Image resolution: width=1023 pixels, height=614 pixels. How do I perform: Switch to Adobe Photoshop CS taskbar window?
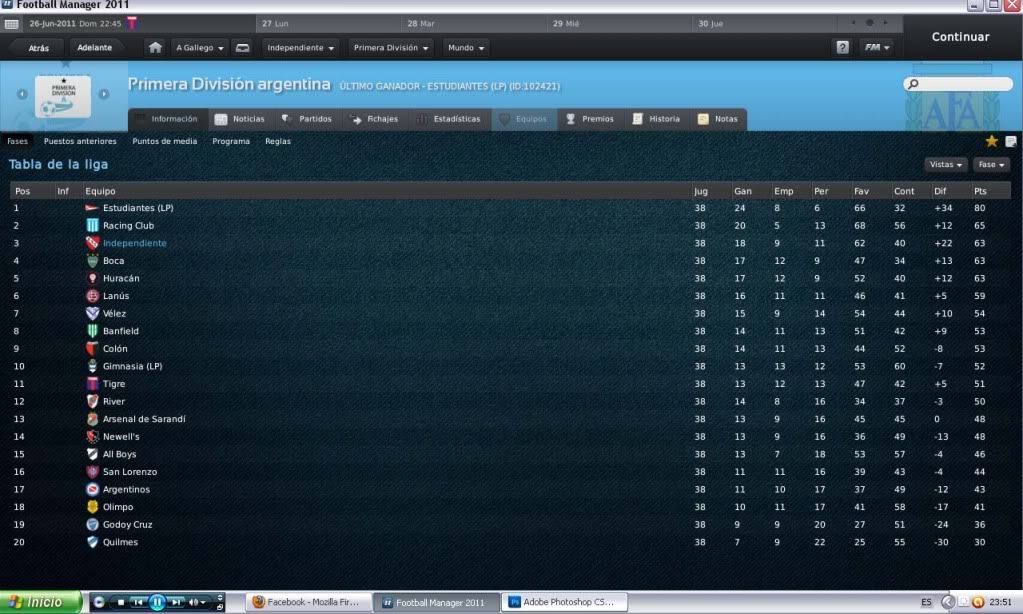click(564, 602)
